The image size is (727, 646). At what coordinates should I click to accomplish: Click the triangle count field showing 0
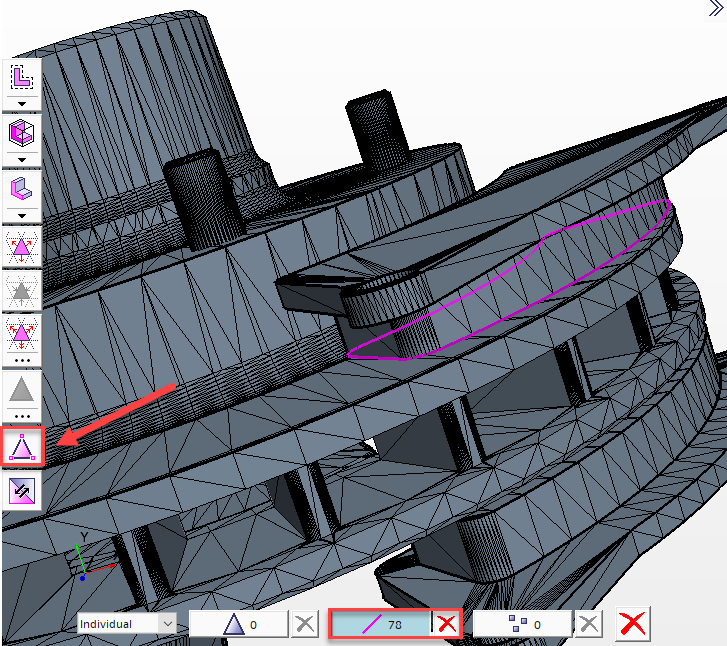[238, 624]
